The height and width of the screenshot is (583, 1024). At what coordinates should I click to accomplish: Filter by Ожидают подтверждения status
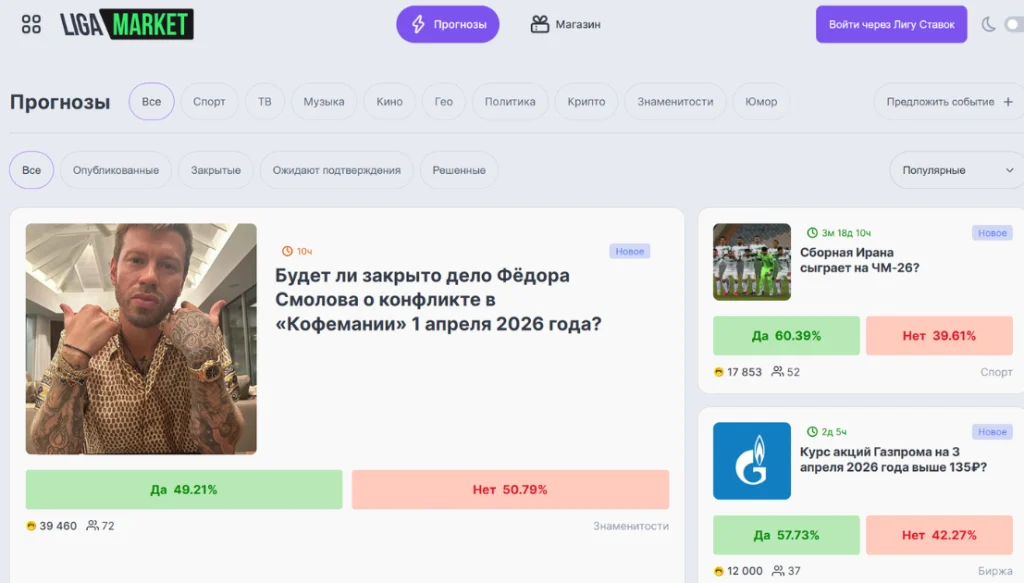pos(336,170)
